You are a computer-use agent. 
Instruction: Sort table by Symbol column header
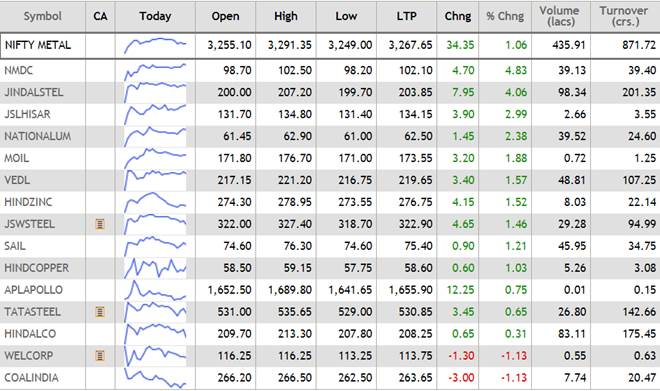click(x=43, y=16)
